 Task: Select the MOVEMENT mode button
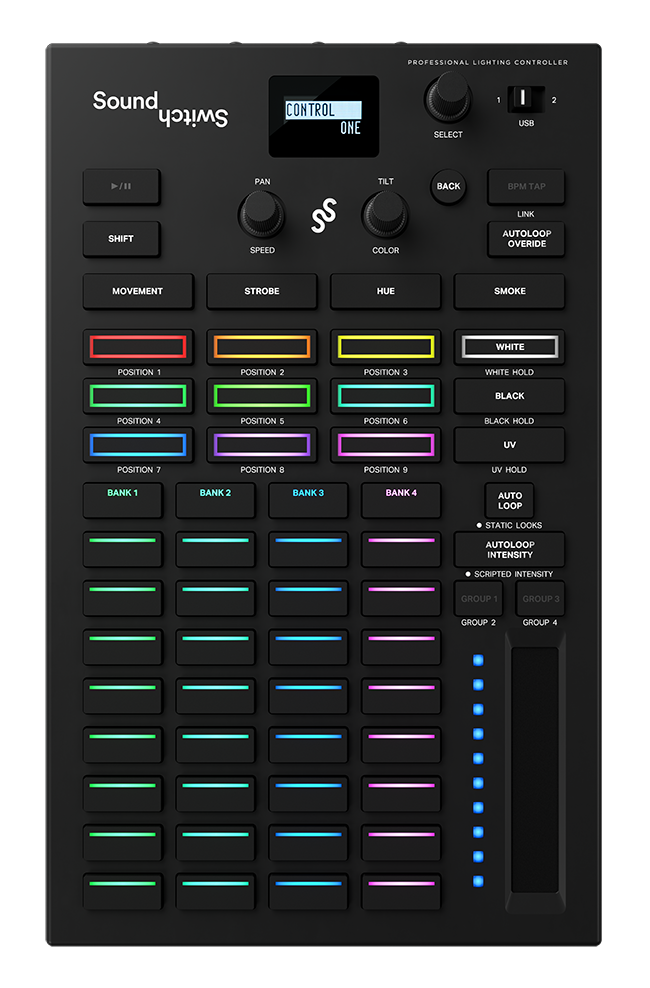point(137,291)
